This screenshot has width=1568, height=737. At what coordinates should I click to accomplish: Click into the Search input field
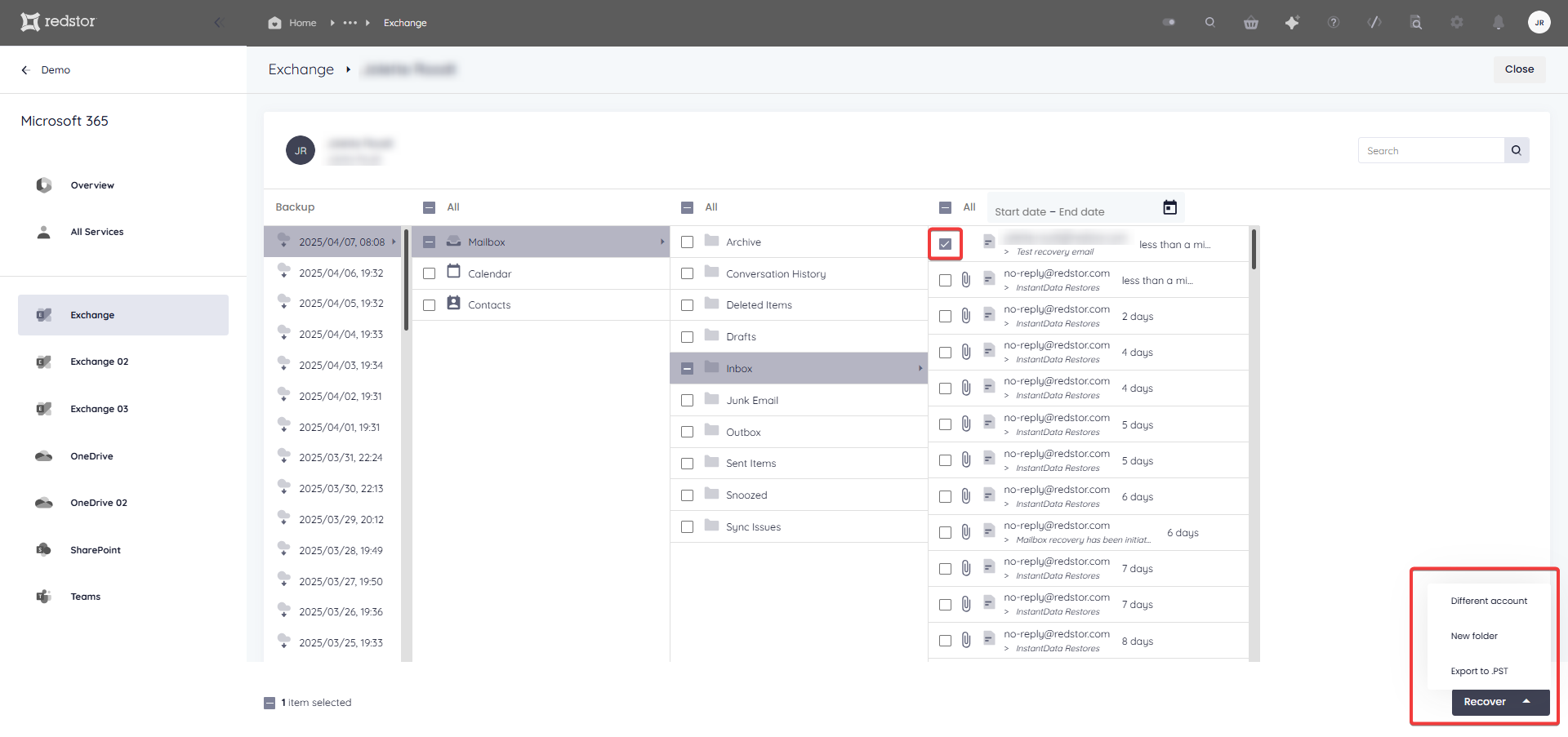pyautogui.click(x=1431, y=151)
